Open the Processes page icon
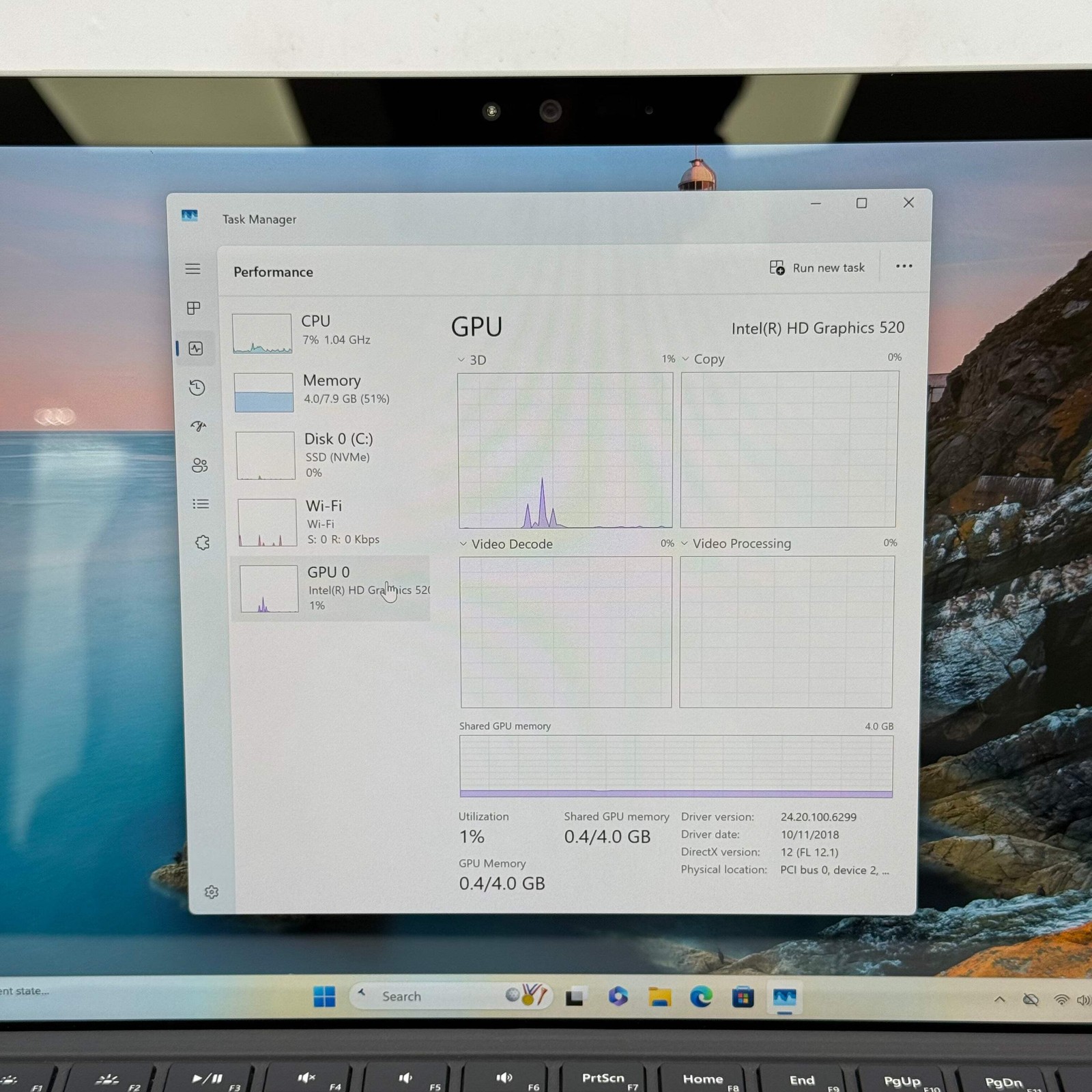Viewport: 1092px width, 1092px height. coord(194,308)
